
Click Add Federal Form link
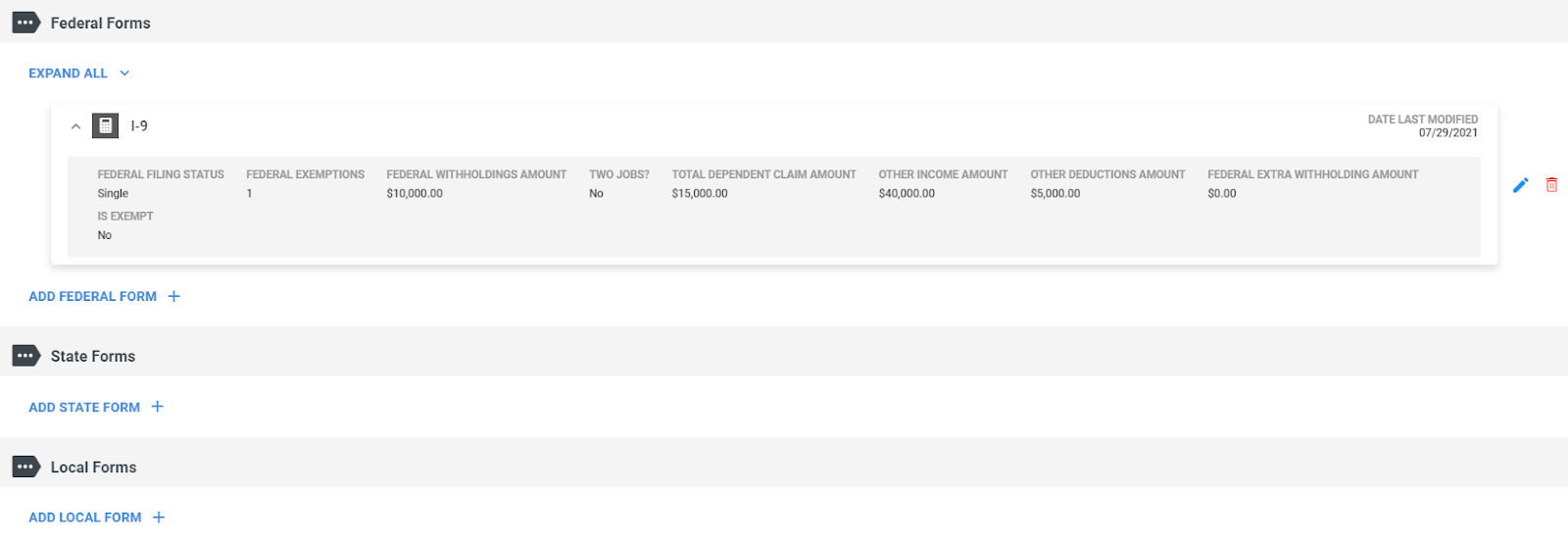(92, 296)
